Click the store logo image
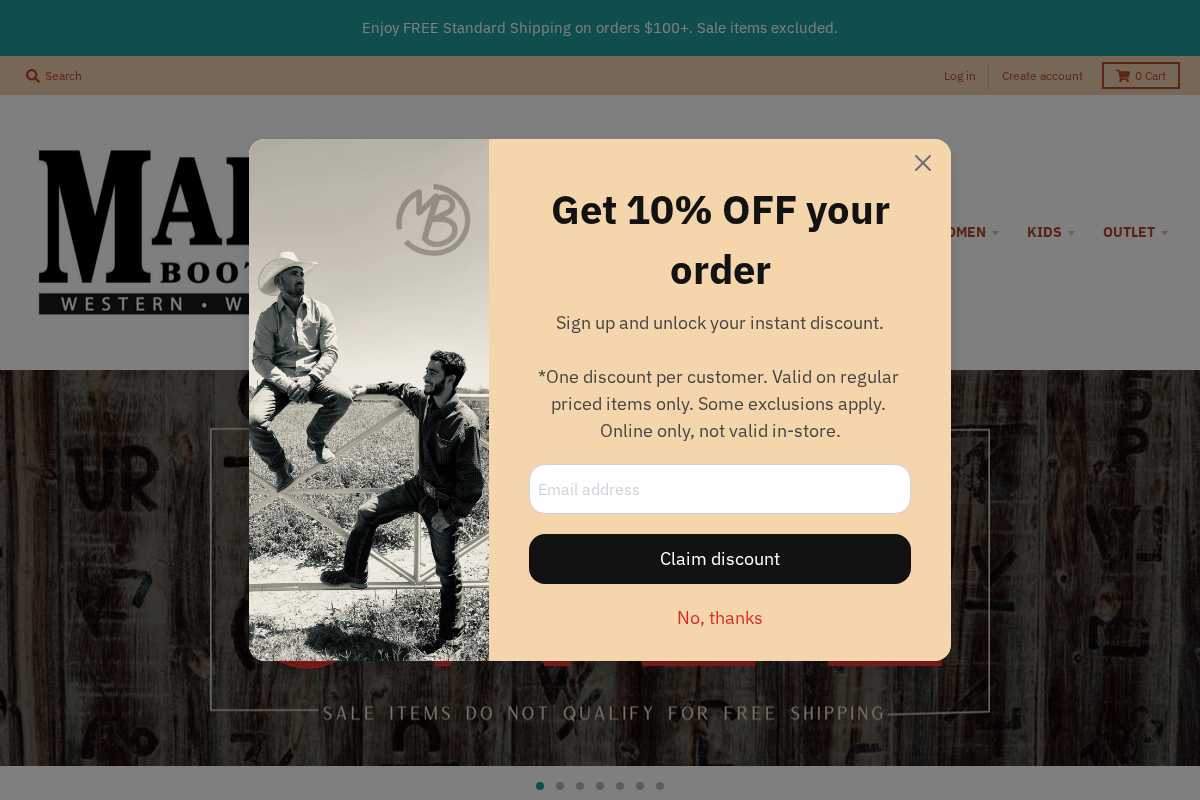 [x=144, y=232]
